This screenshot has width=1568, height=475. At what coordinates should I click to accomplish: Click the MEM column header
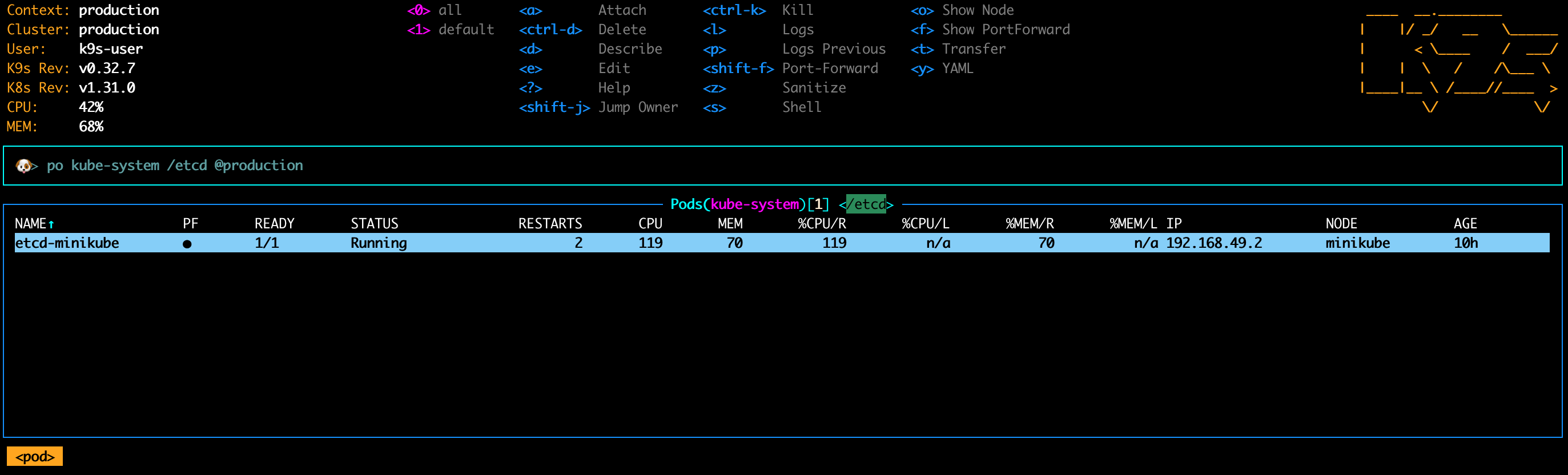730,224
